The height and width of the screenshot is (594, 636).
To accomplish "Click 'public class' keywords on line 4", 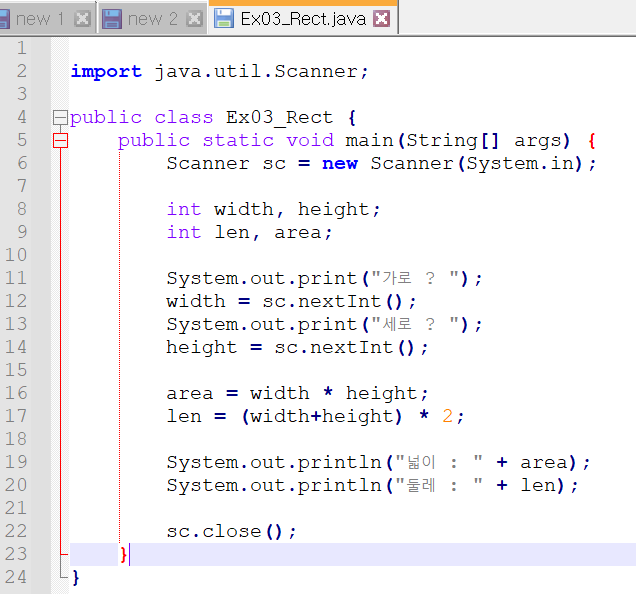I will click(141, 118).
